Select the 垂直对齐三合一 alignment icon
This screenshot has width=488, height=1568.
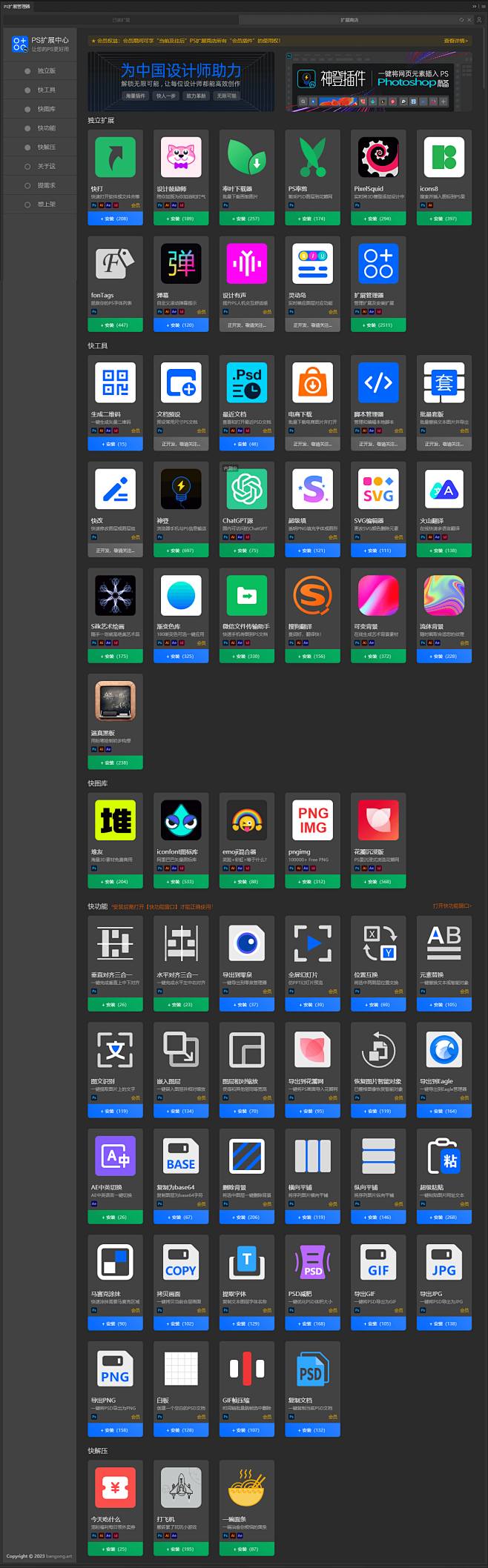(115, 943)
